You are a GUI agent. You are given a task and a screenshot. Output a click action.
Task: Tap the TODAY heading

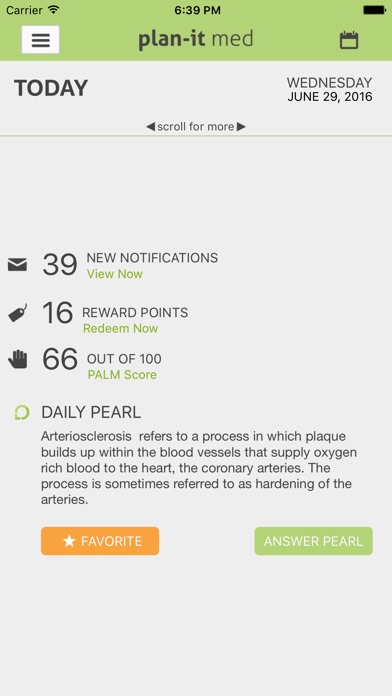51,88
